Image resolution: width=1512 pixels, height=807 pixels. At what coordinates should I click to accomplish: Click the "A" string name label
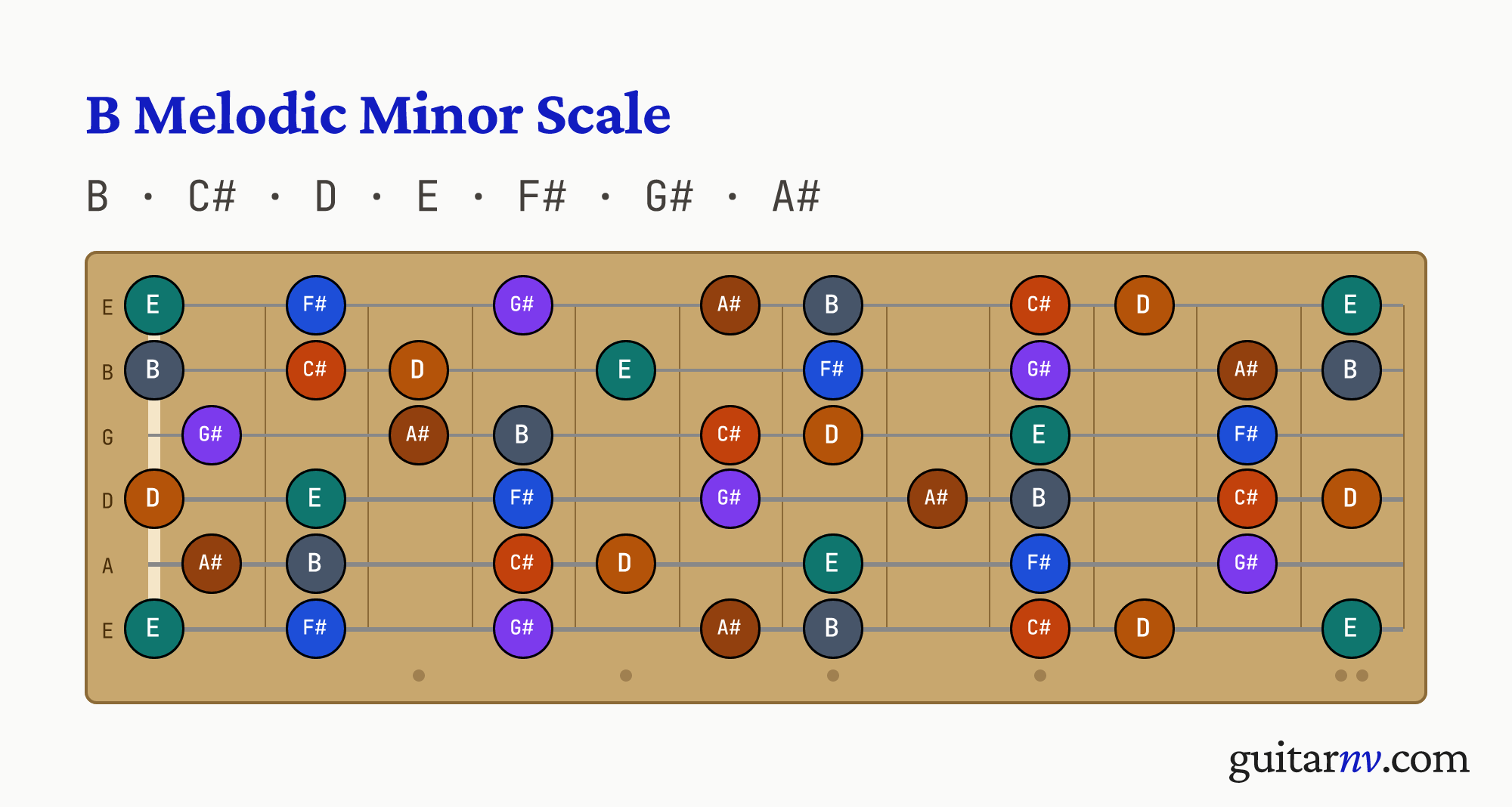pos(107,566)
